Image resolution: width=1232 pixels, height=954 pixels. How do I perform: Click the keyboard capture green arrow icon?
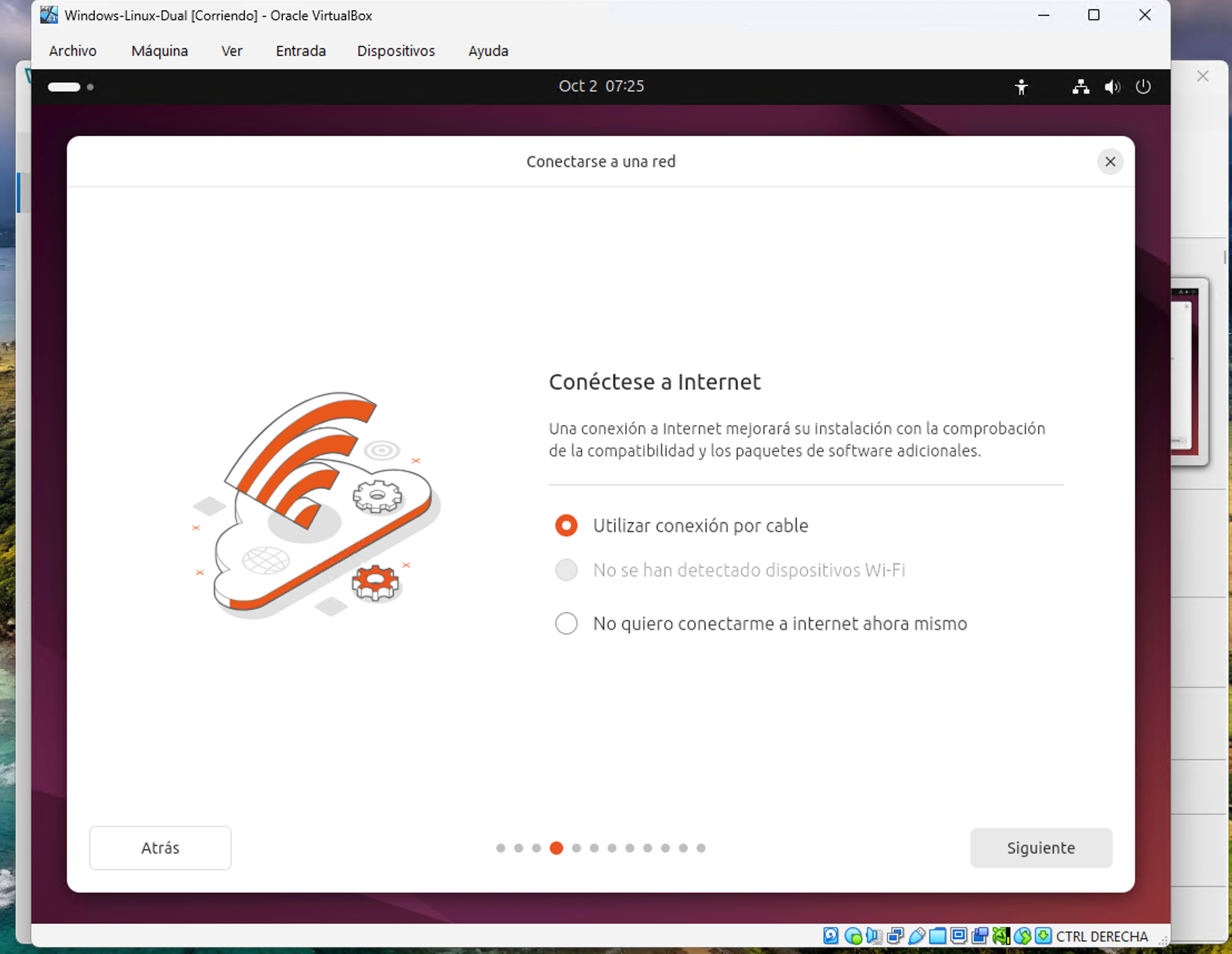[1043, 936]
